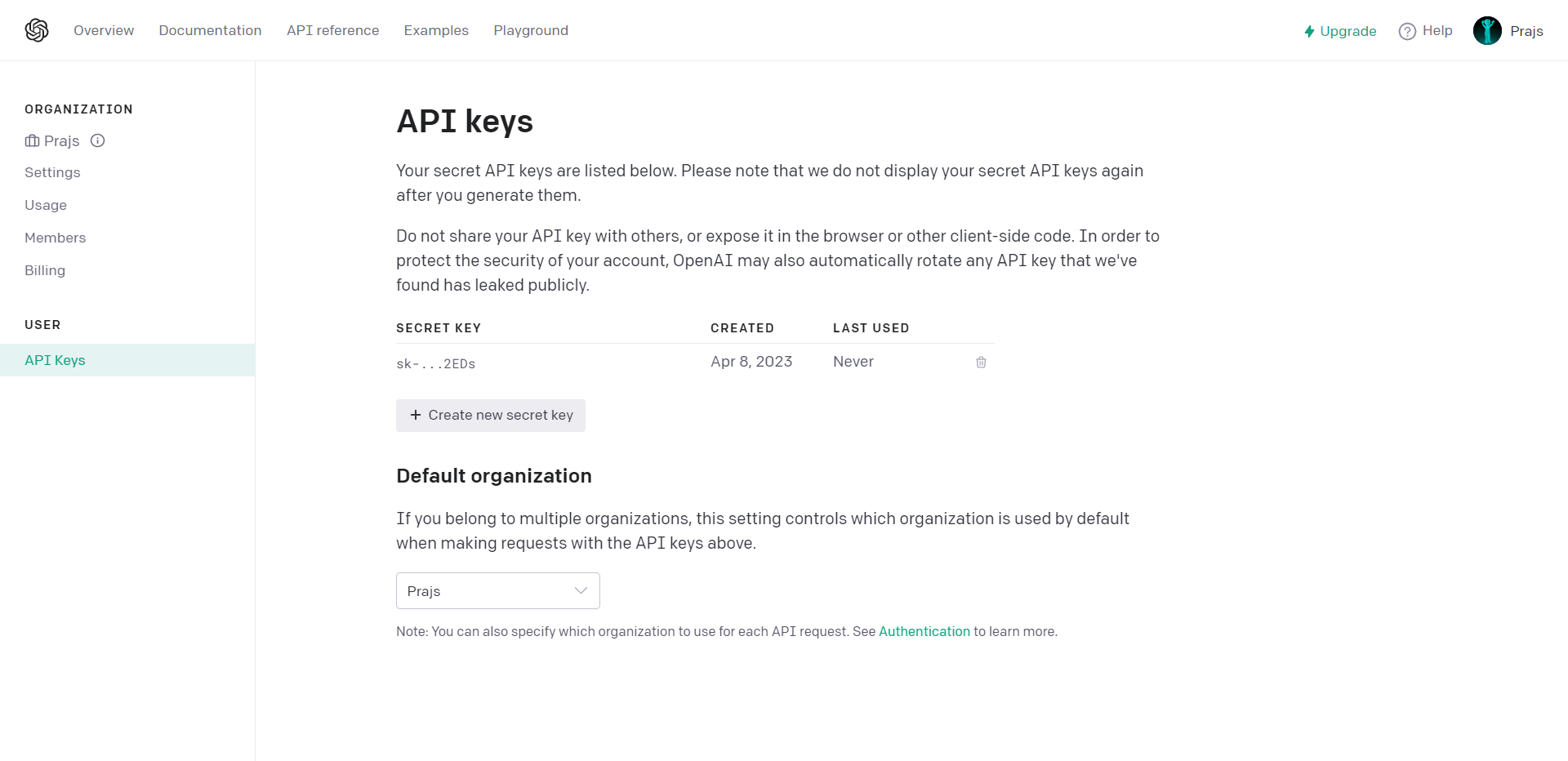Open Usage in the sidebar
The height and width of the screenshot is (761, 1568).
click(46, 205)
